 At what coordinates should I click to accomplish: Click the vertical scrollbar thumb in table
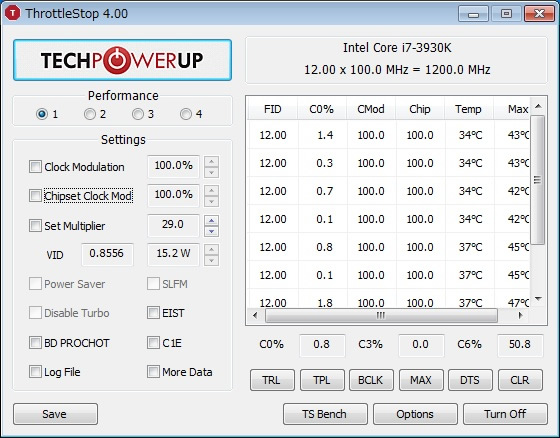pyautogui.click(x=538, y=180)
